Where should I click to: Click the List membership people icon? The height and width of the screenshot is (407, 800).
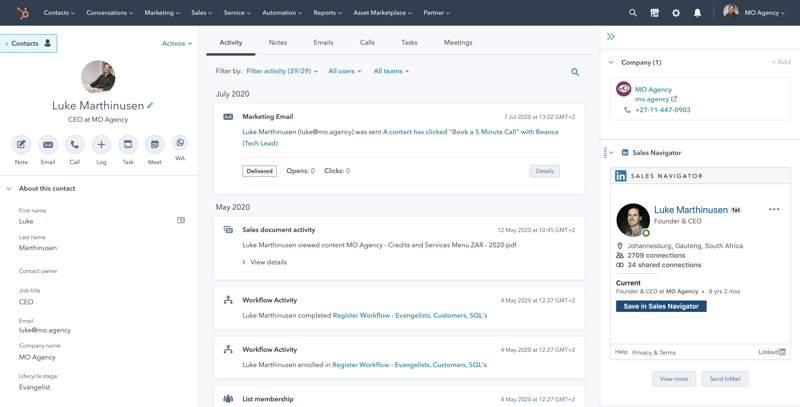(x=228, y=399)
